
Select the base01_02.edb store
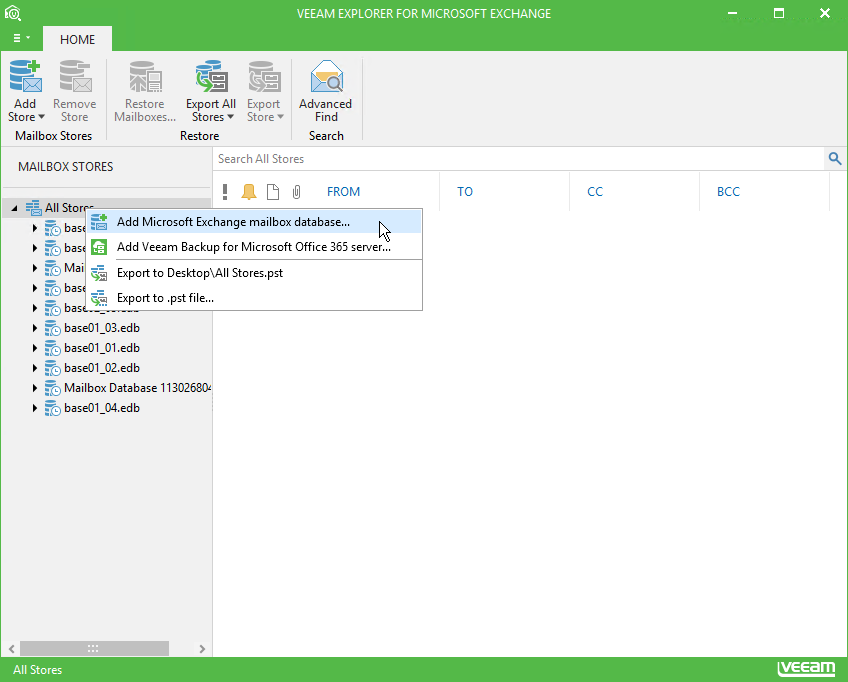click(102, 368)
